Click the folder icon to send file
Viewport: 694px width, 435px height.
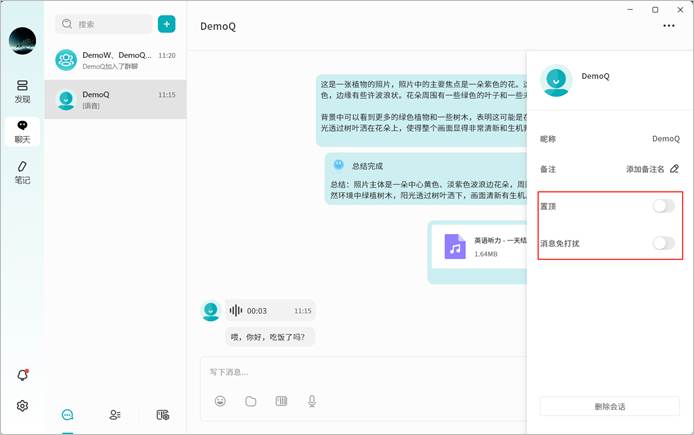tap(251, 401)
